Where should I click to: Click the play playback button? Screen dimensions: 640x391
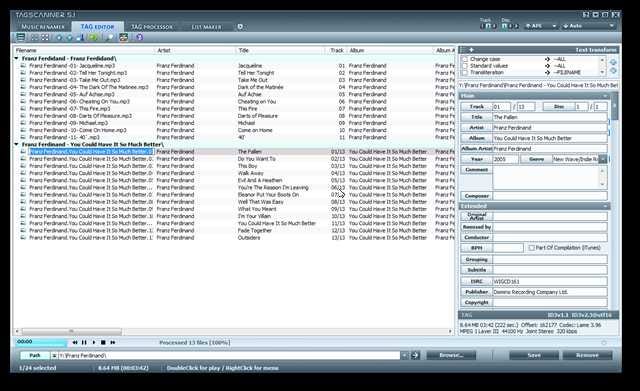pos(94,342)
